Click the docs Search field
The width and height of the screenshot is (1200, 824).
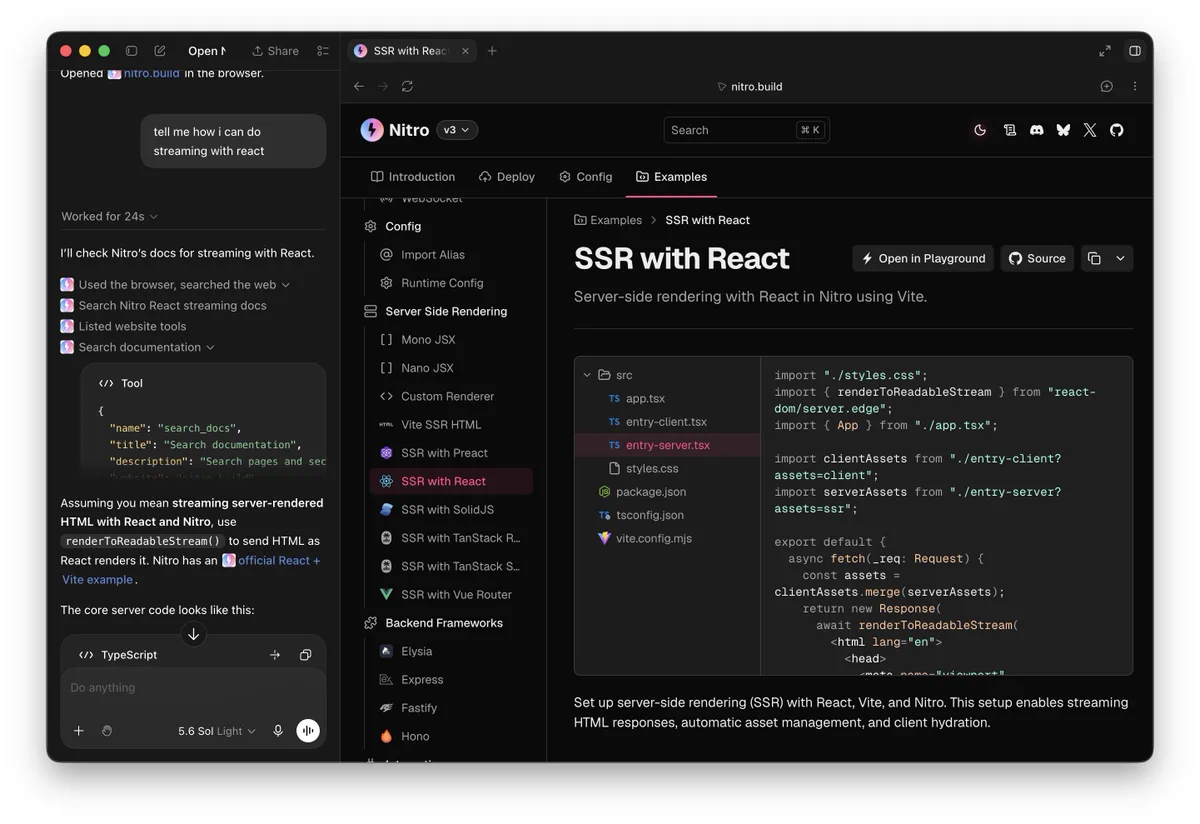746,130
